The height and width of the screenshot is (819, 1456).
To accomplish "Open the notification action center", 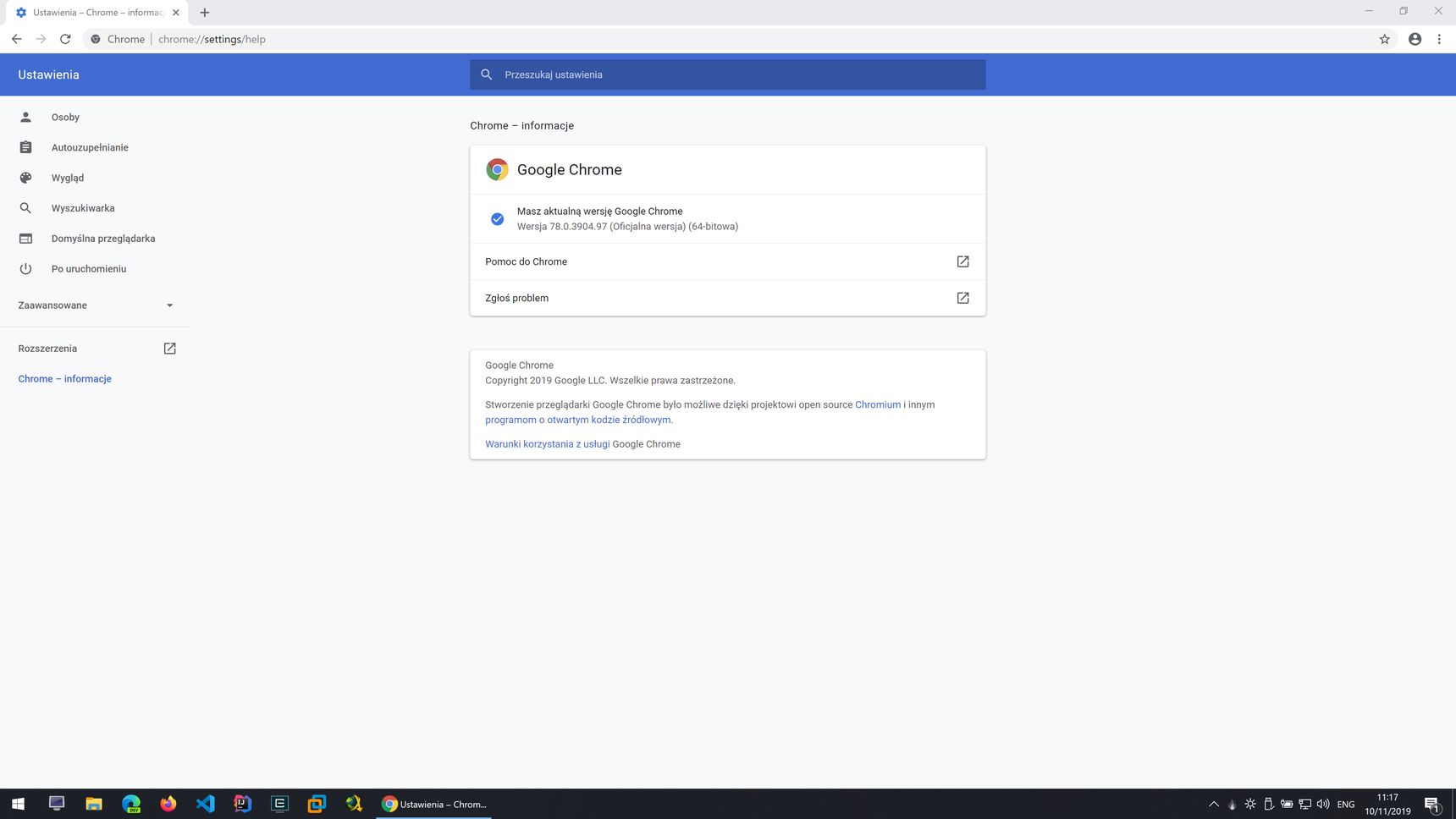I will point(1432,804).
